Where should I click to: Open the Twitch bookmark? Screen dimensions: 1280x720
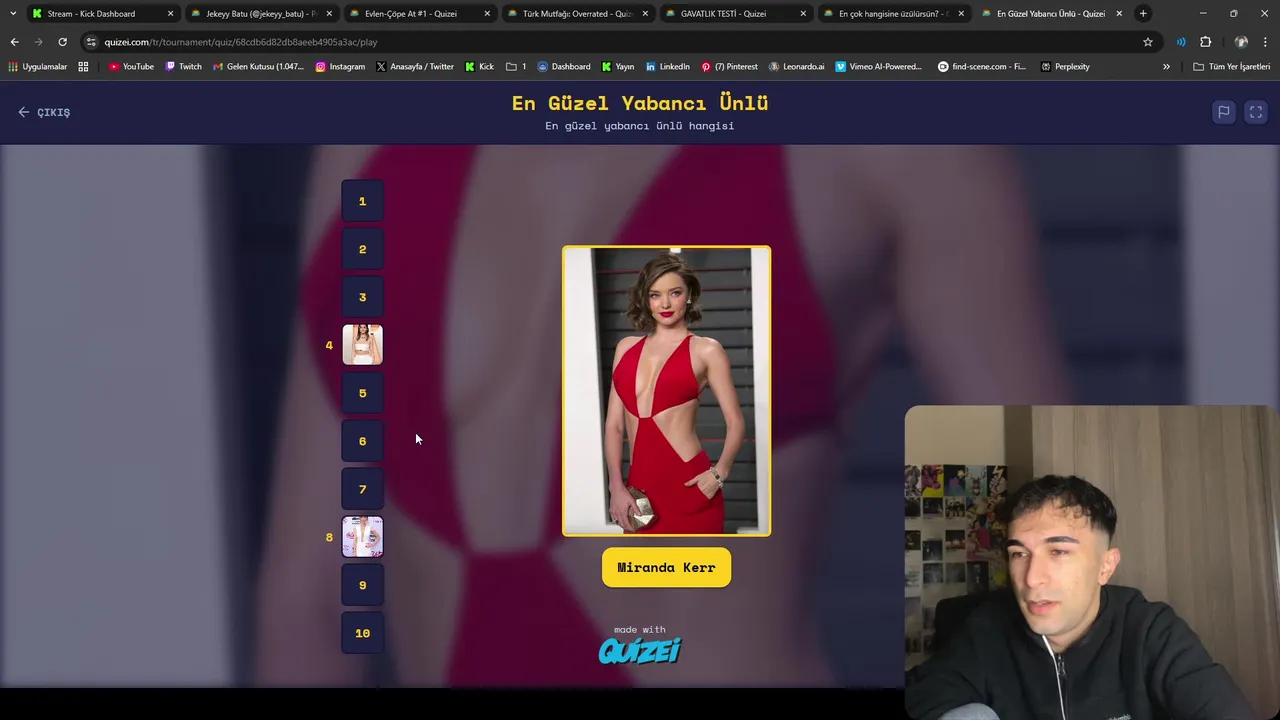coord(183,67)
